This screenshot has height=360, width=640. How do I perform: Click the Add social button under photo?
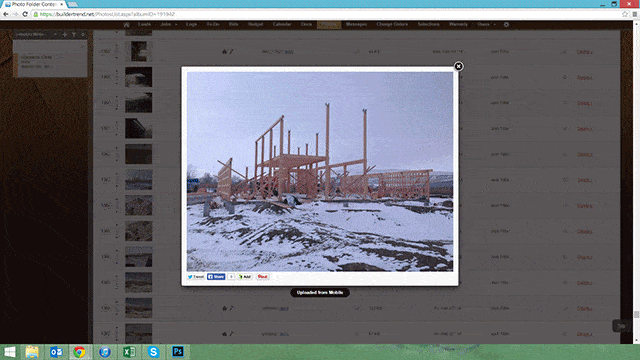[x=245, y=277]
